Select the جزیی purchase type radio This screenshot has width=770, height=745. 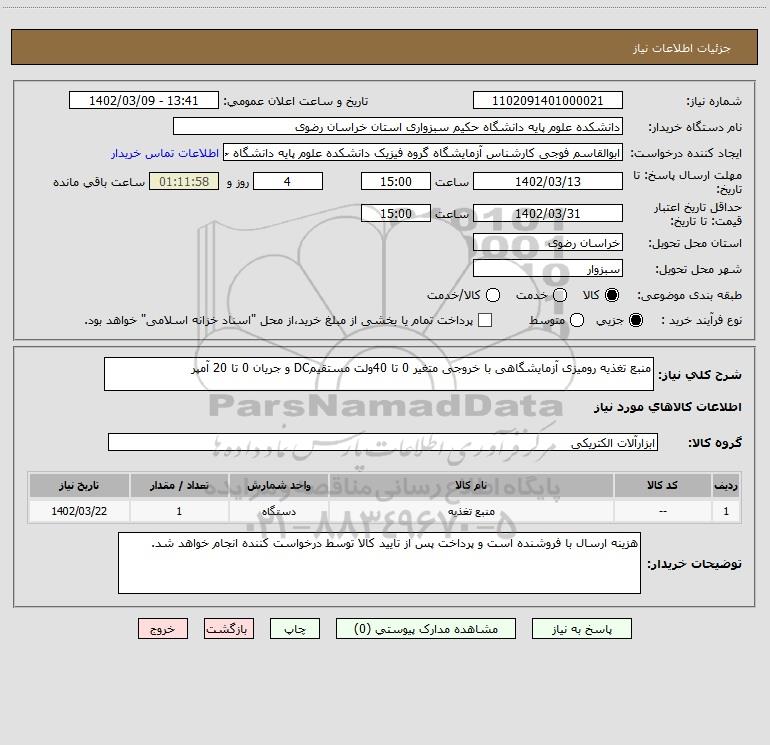tap(635, 320)
